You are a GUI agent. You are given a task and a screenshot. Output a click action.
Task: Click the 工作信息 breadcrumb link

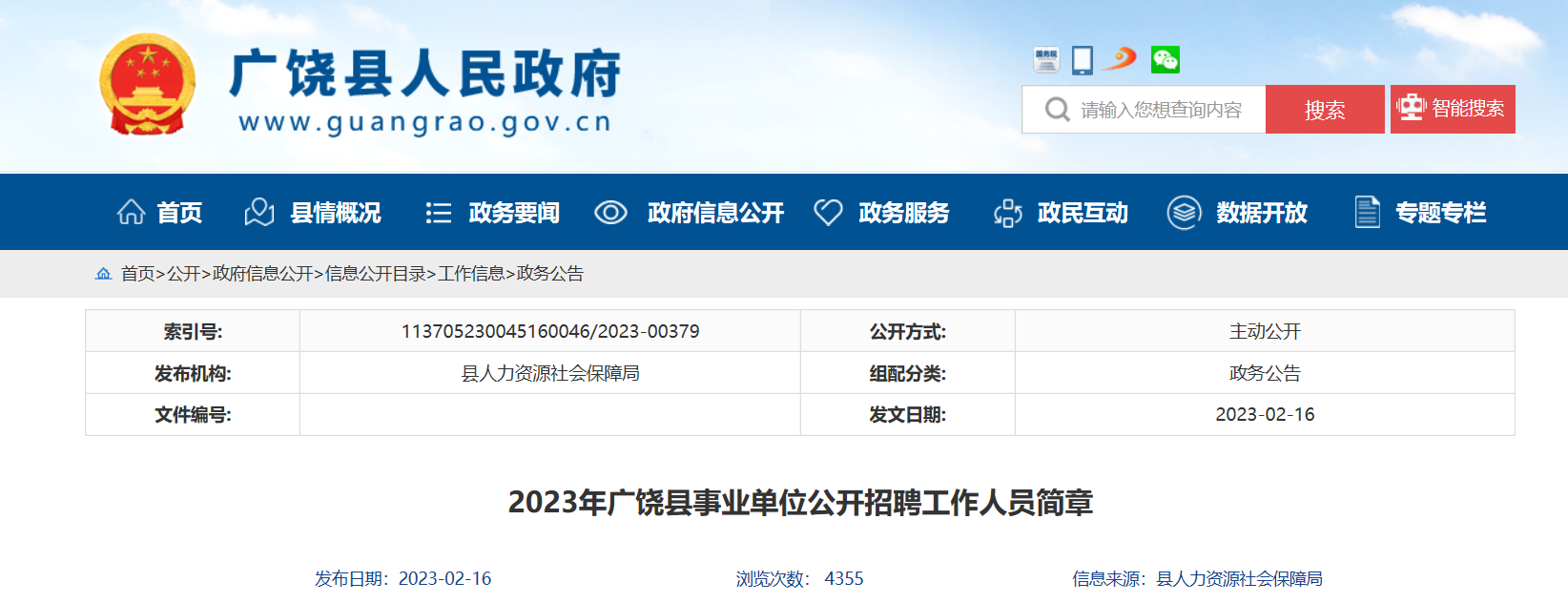click(x=471, y=274)
